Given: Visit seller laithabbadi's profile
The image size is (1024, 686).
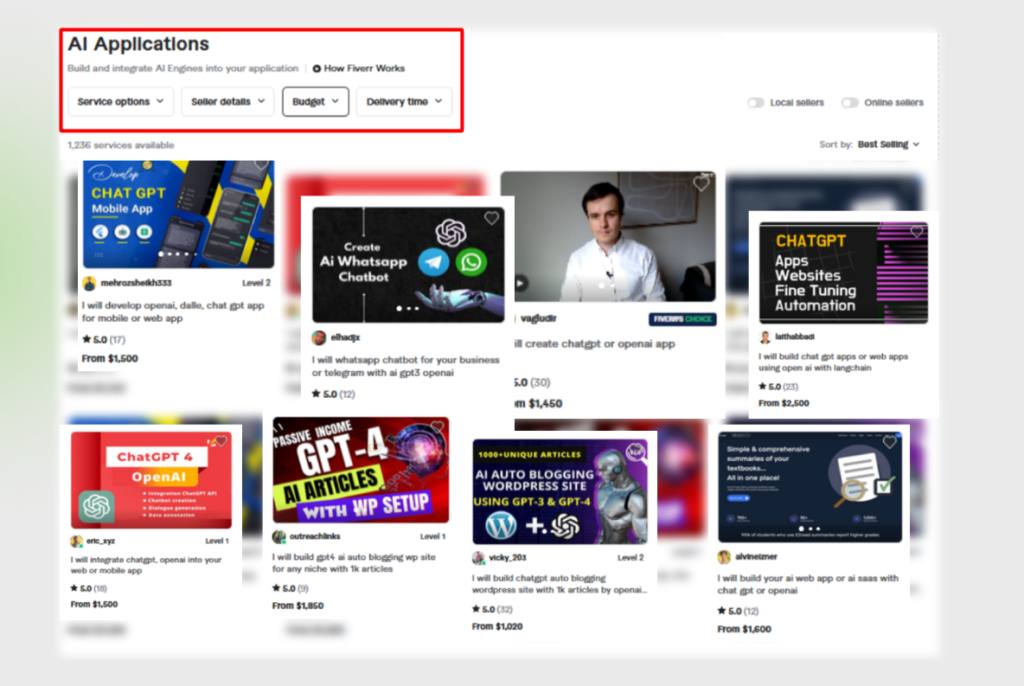Looking at the screenshot, I should click(794, 336).
